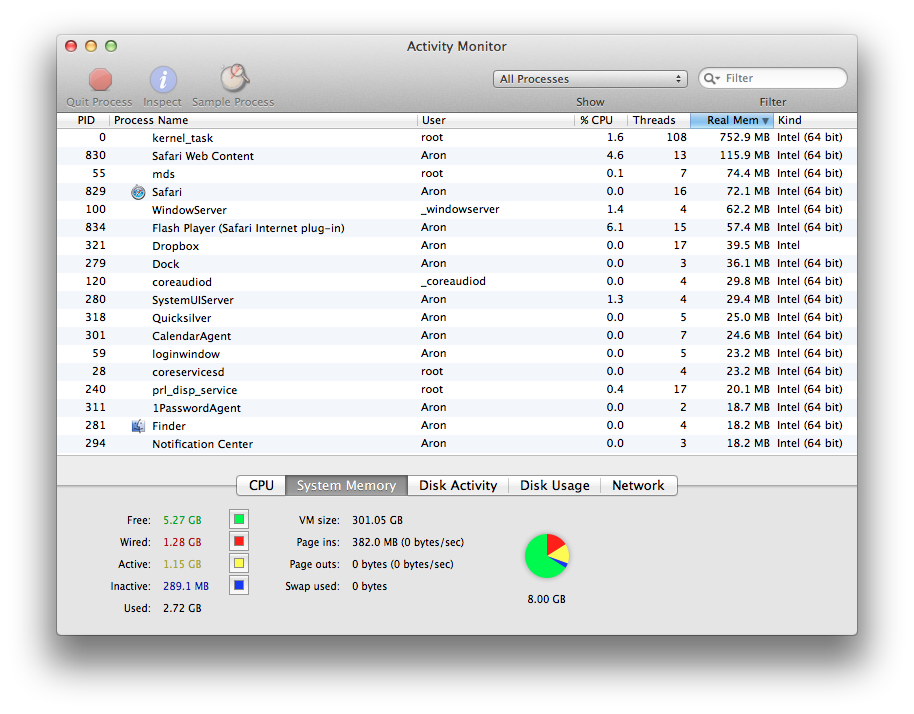Select the Quicksilver process row

(x=457, y=318)
